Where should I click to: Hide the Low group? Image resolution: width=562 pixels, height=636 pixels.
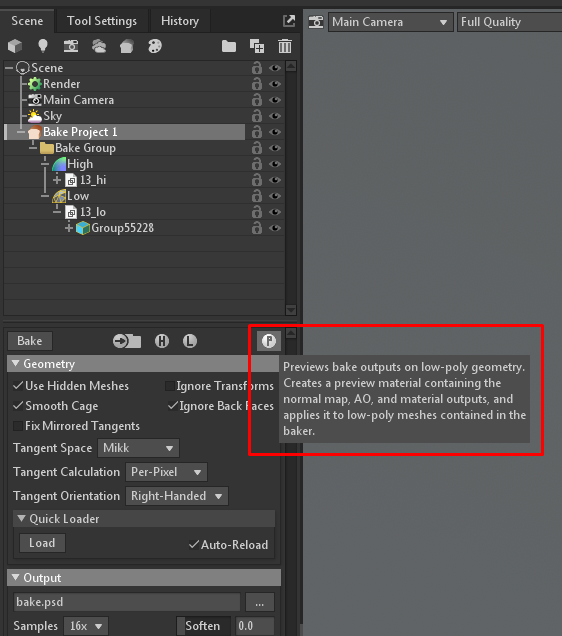coord(275,196)
